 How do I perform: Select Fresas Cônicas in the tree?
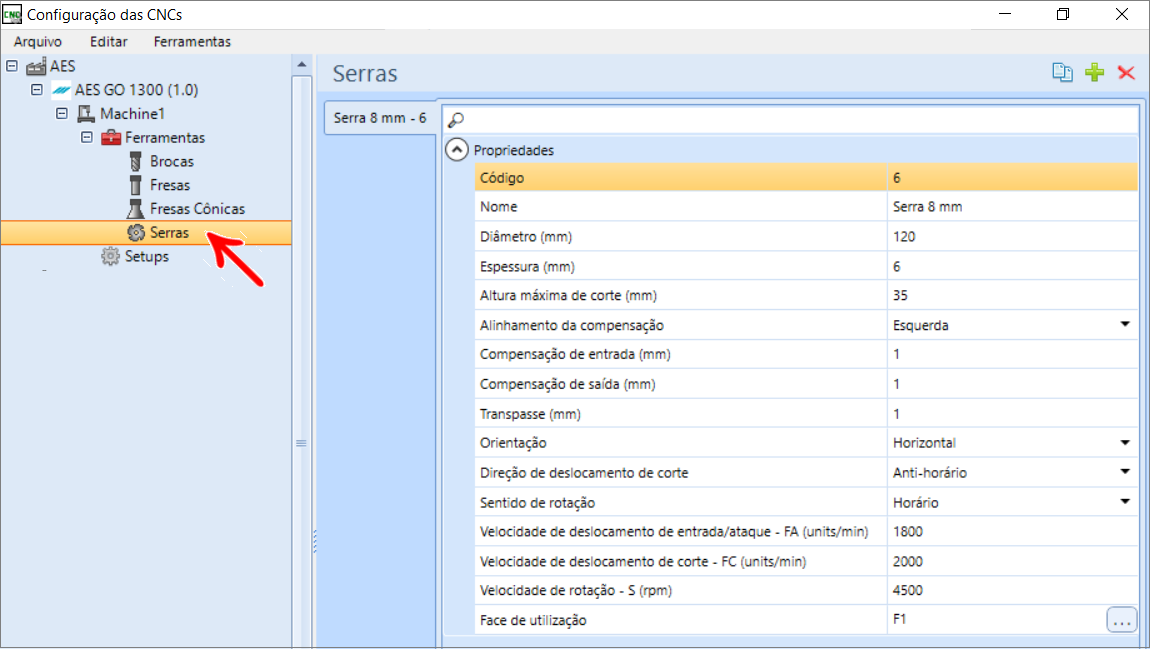[197, 209]
